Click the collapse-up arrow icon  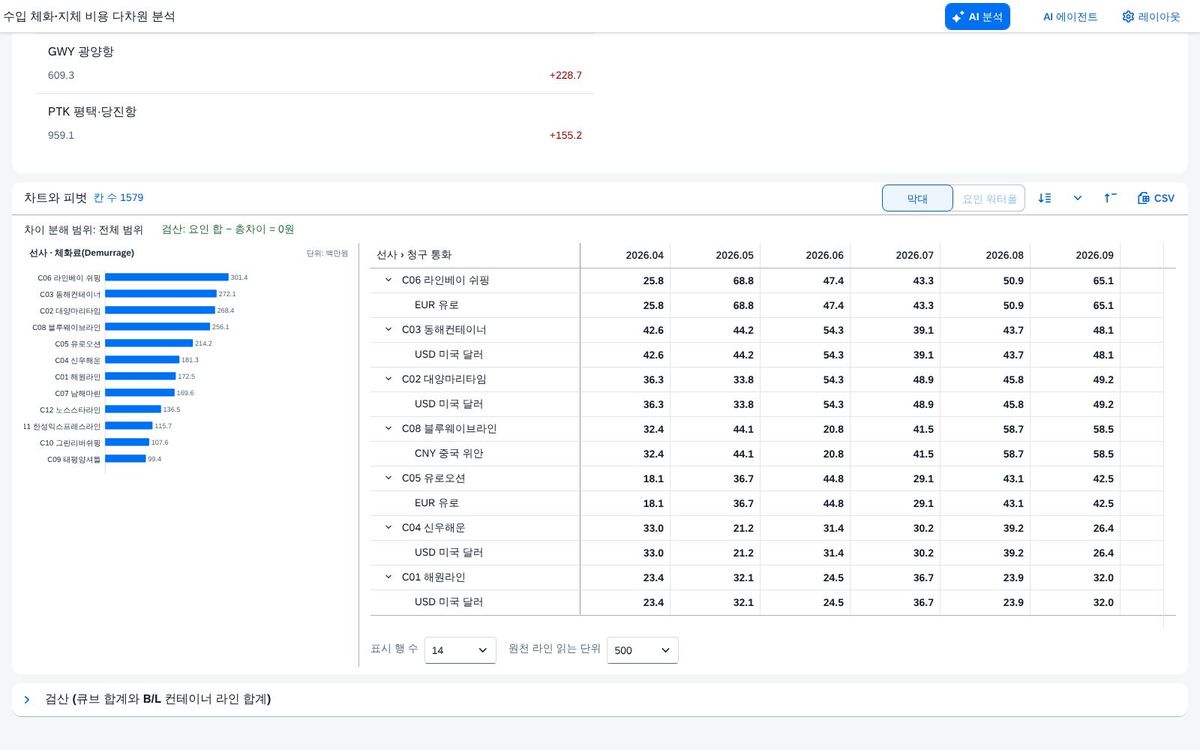click(1110, 198)
